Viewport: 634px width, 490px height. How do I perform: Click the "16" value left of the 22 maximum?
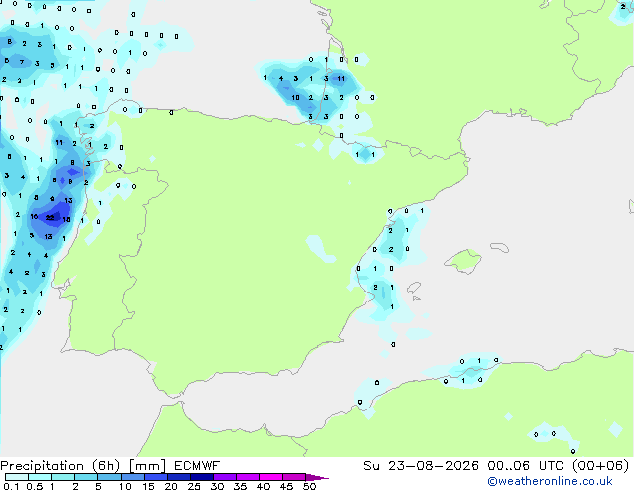(34, 217)
